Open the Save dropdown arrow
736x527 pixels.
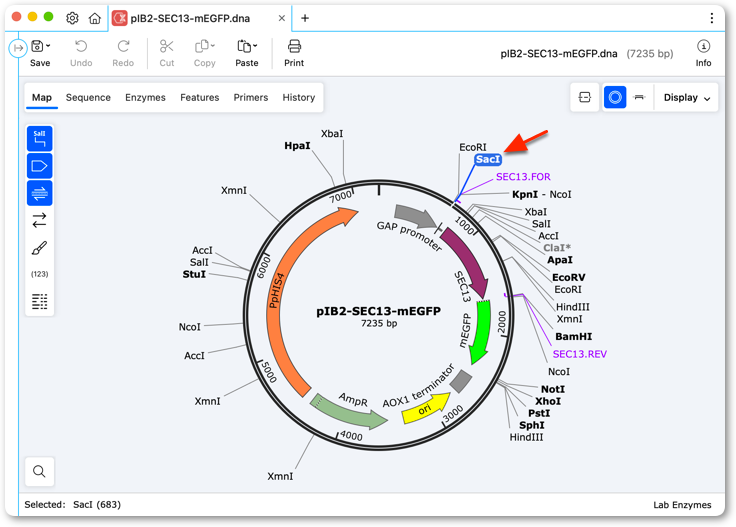(48, 46)
